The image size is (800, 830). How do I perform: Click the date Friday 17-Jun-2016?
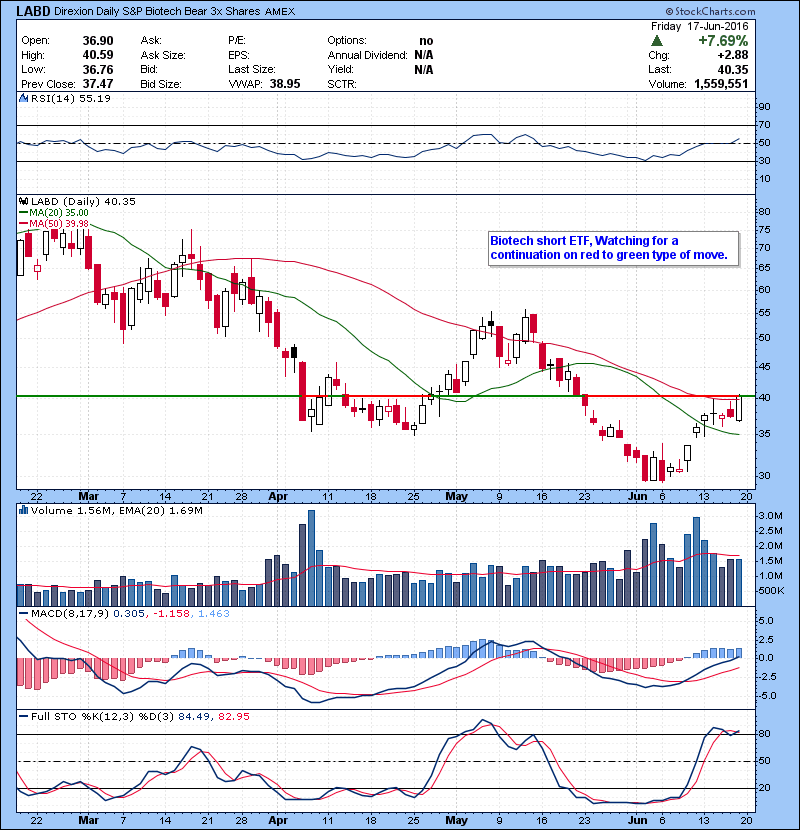click(x=699, y=26)
